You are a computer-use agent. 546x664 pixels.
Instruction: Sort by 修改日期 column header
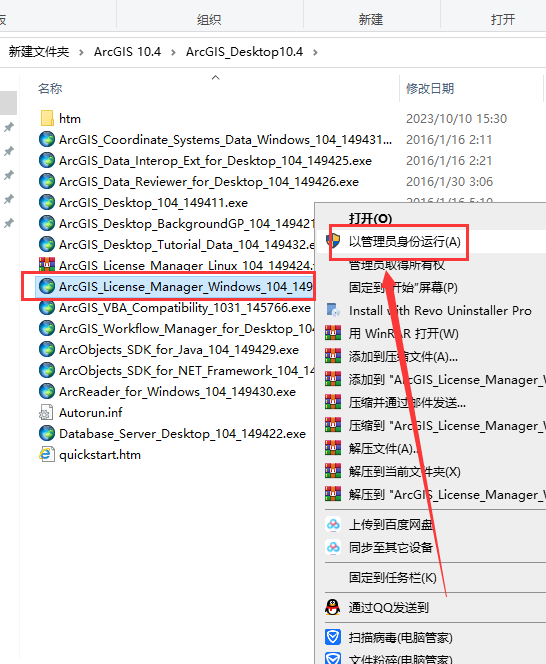[430, 89]
